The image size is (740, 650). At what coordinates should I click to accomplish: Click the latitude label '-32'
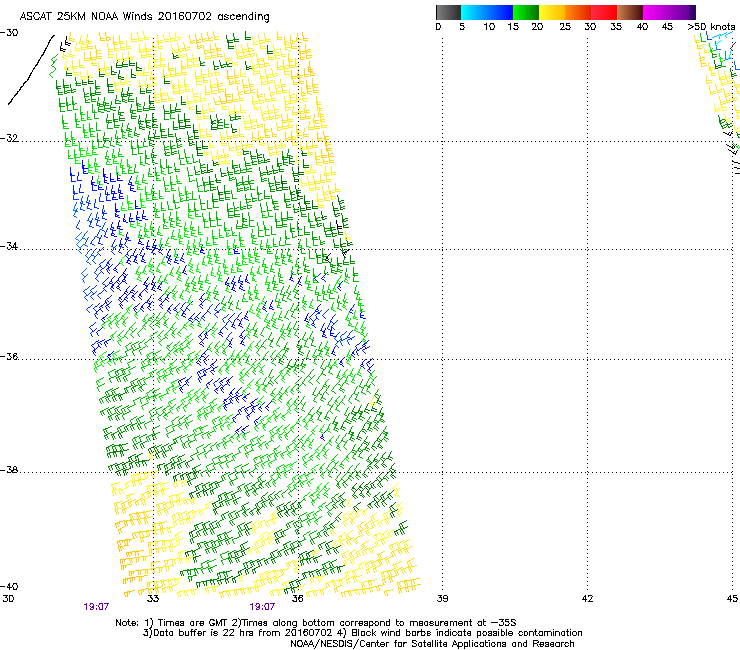pos(9,138)
